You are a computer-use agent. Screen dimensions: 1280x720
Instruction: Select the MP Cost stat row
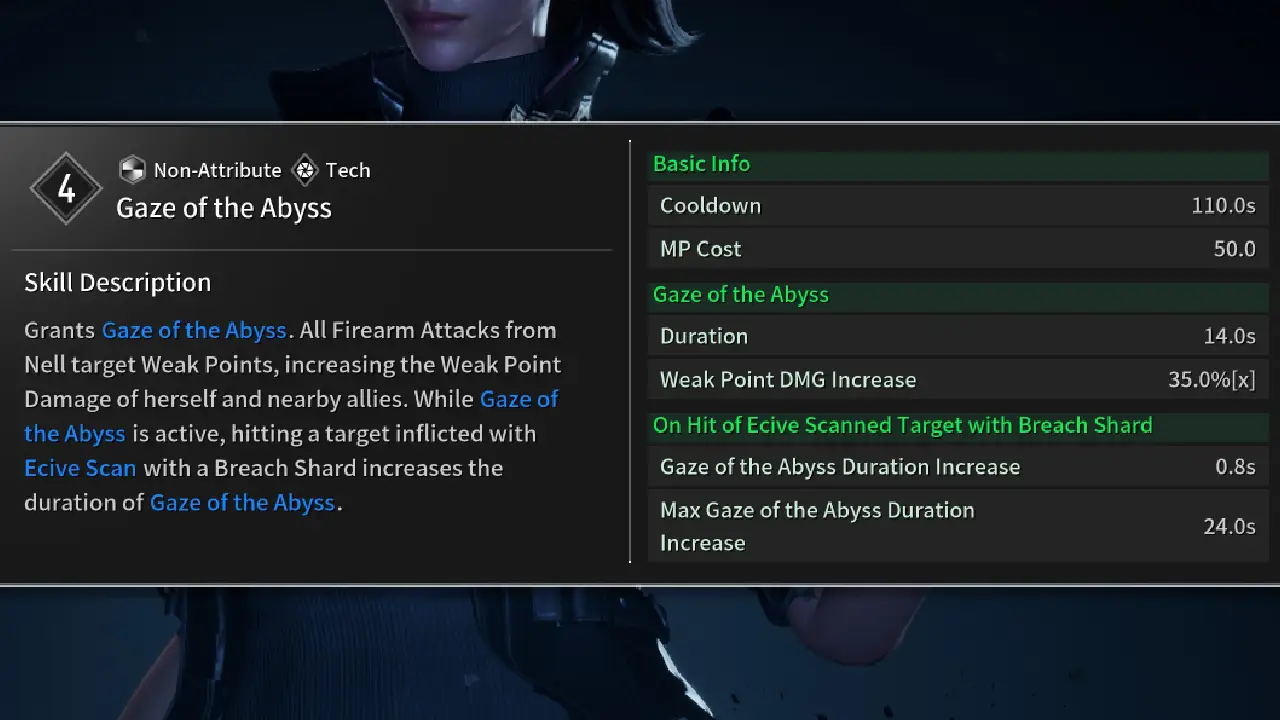coord(958,248)
